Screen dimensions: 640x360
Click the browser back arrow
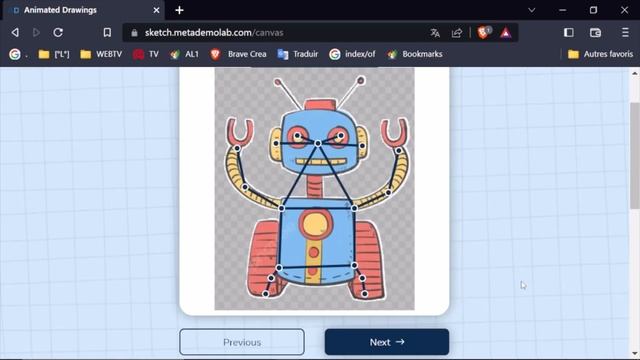tap(15, 32)
